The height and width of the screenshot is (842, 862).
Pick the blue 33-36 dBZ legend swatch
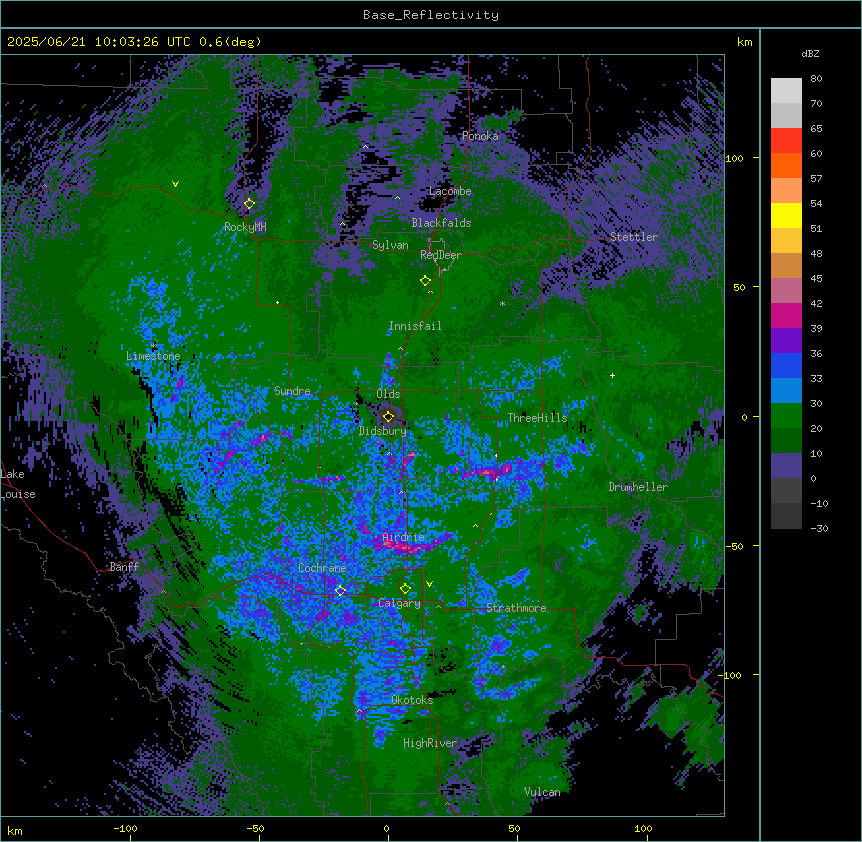786,365
